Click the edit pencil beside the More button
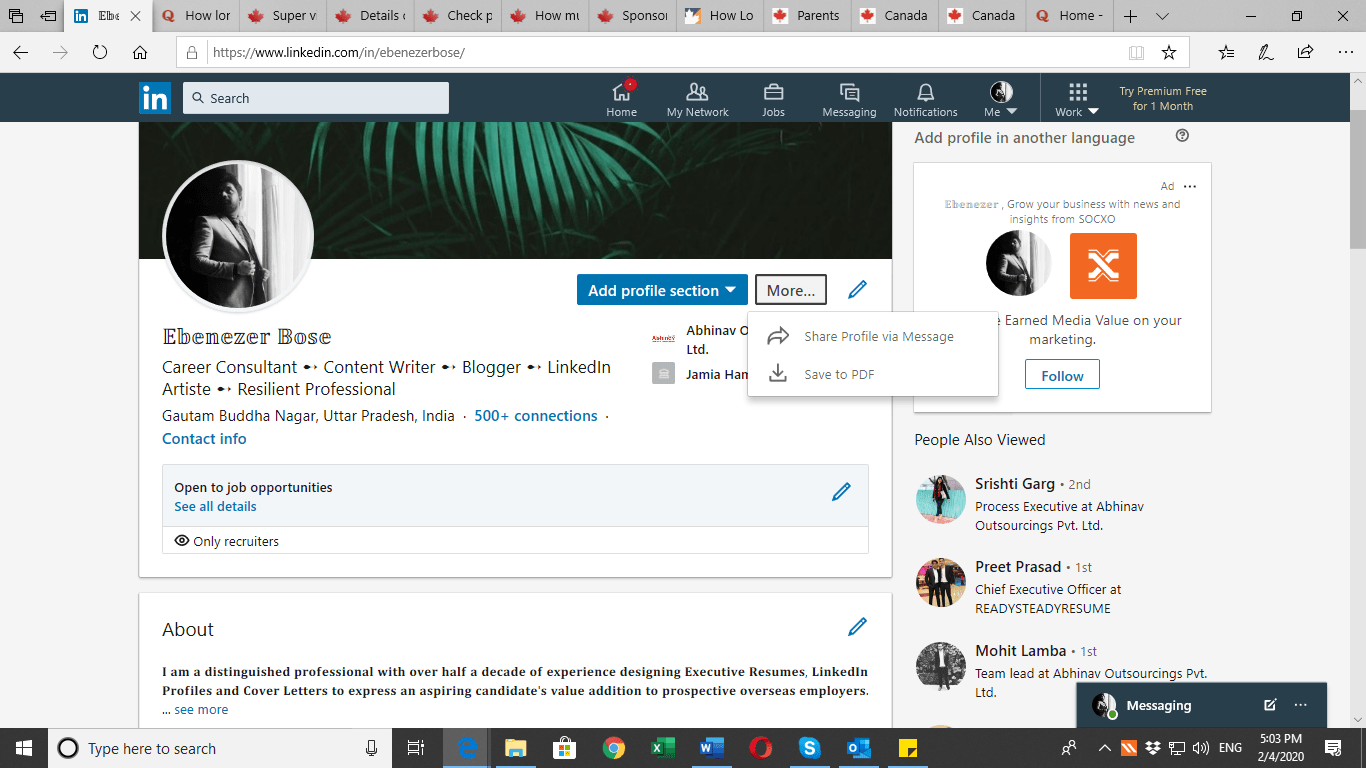Screen dimensions: 1366x768 857,290
